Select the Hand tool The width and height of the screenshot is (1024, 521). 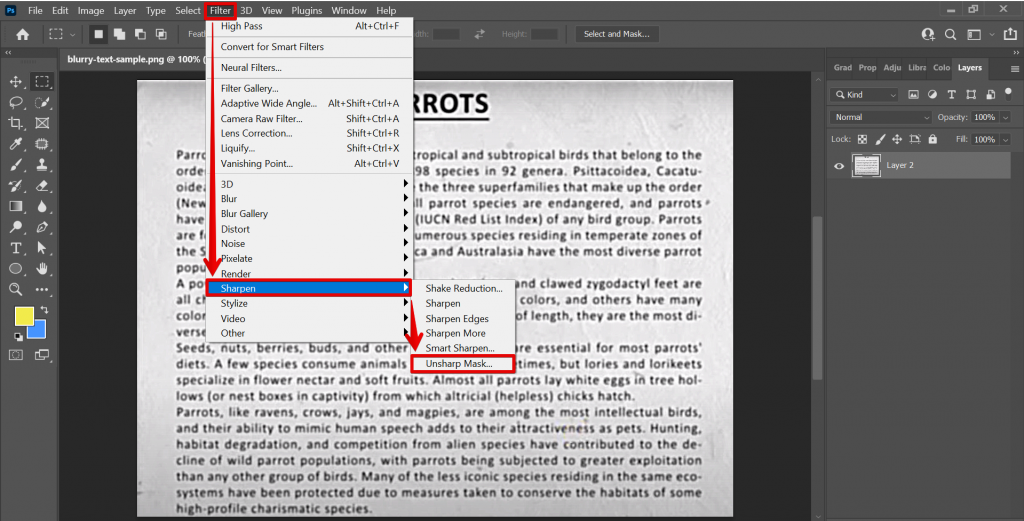[42, 269]
